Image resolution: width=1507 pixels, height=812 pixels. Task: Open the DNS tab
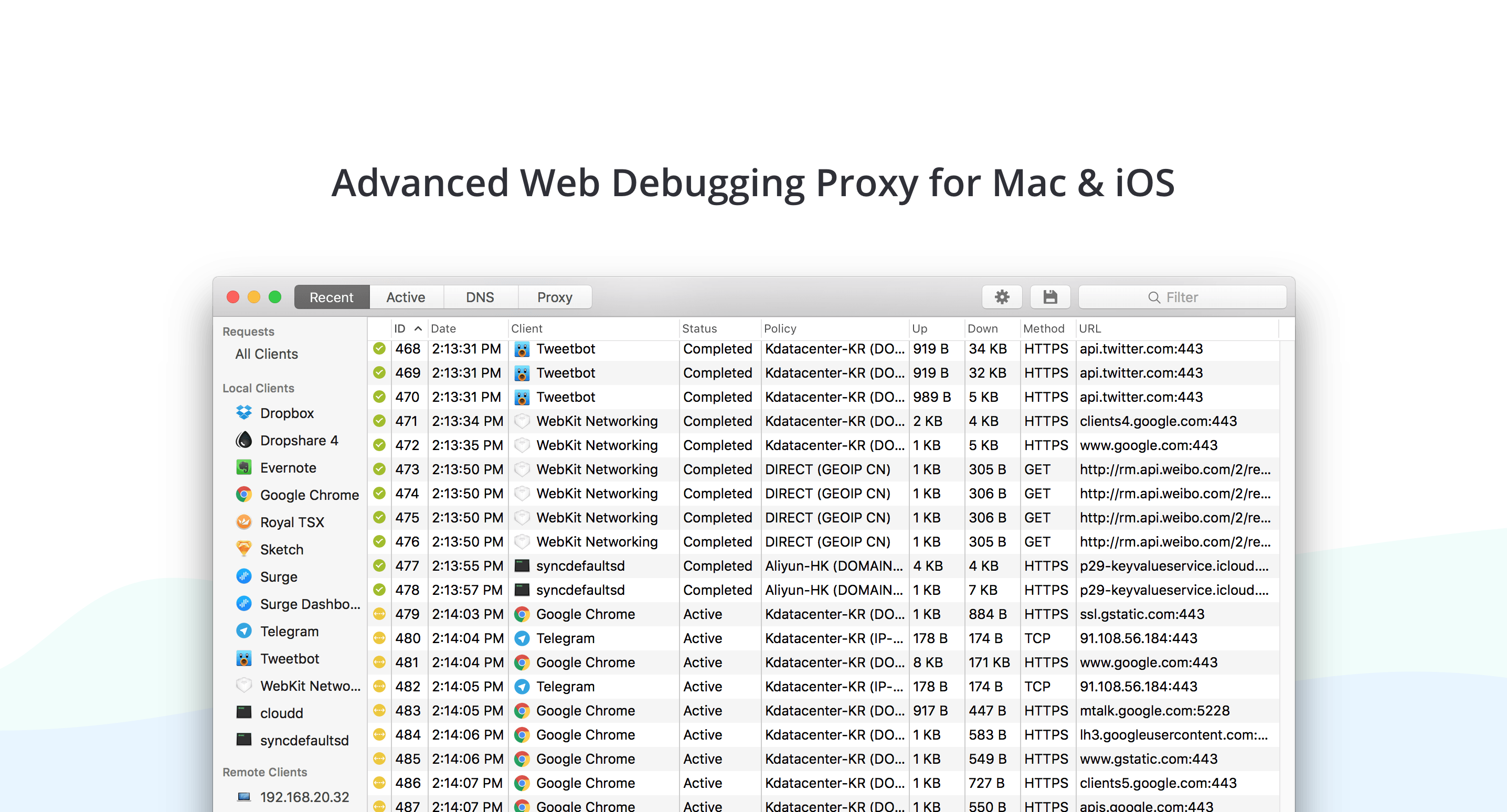pos(480,297)
